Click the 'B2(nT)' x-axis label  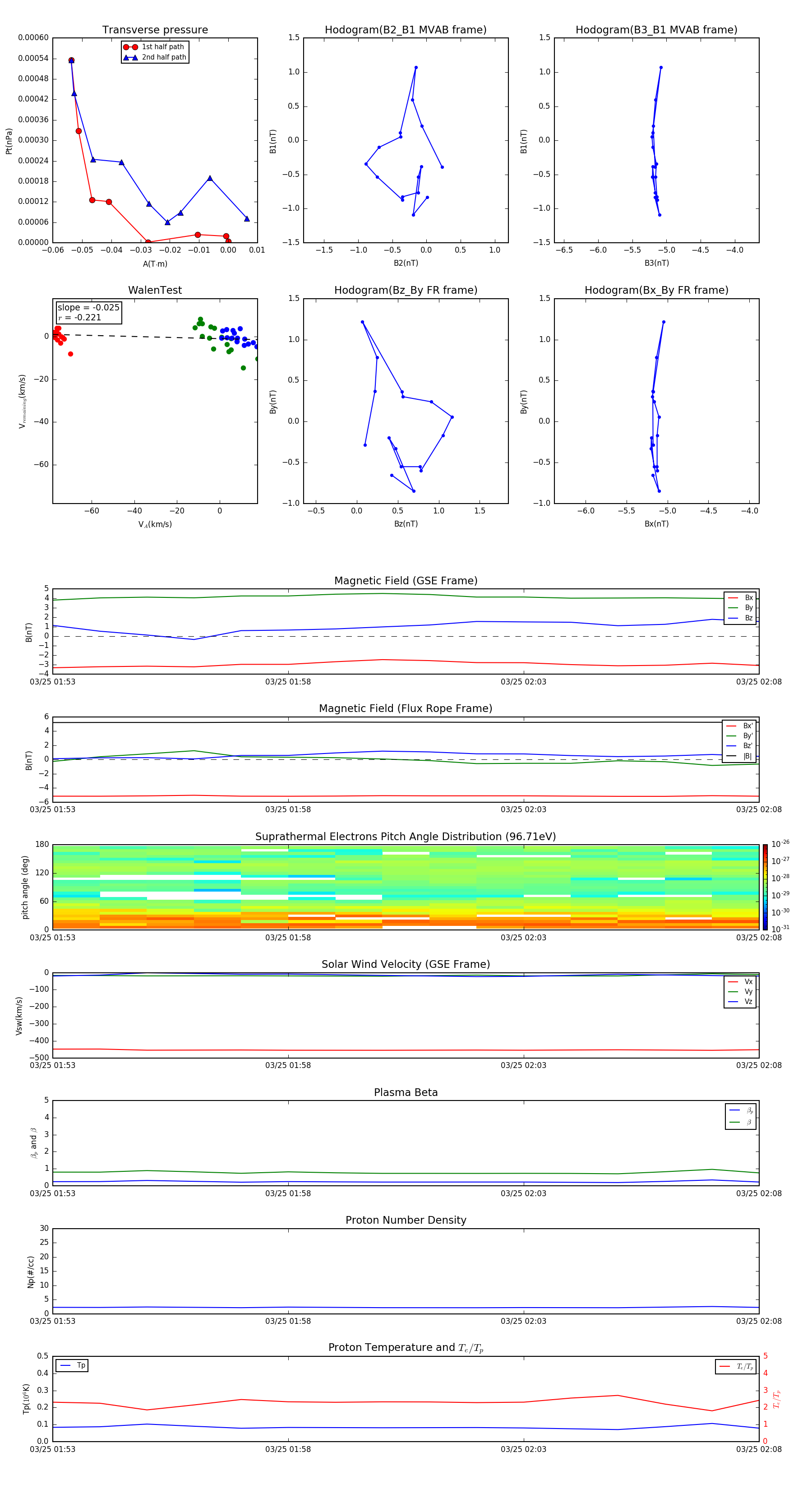click(406, 263)
